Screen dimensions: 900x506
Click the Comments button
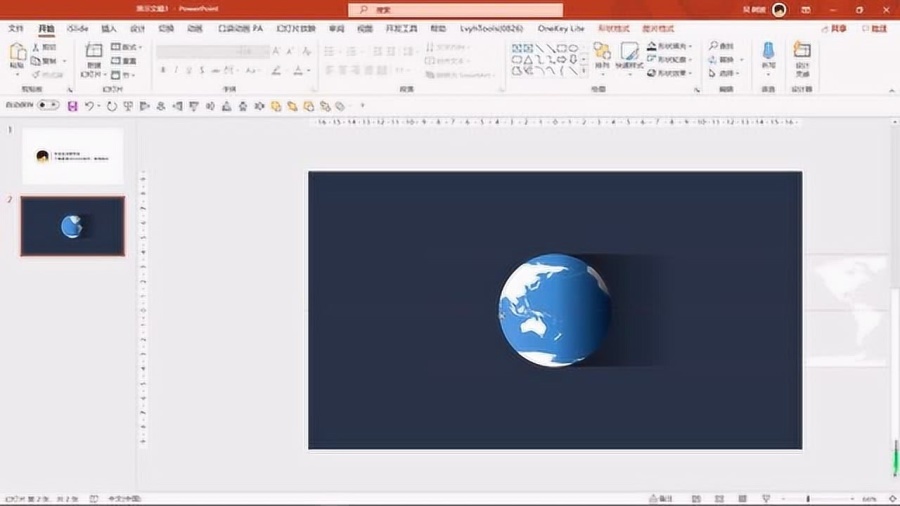874,29
